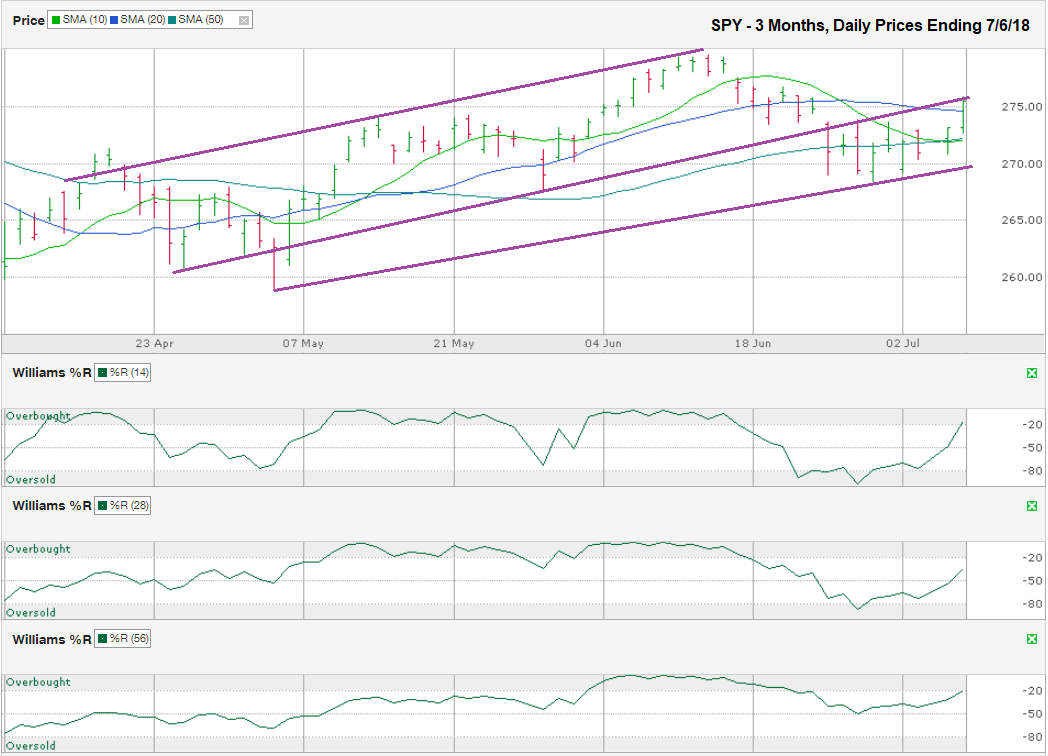The width and height of the screenshot is (1048, 756).
Task: Remove the Williams %R (14) panel
Action: (1032, 373)
